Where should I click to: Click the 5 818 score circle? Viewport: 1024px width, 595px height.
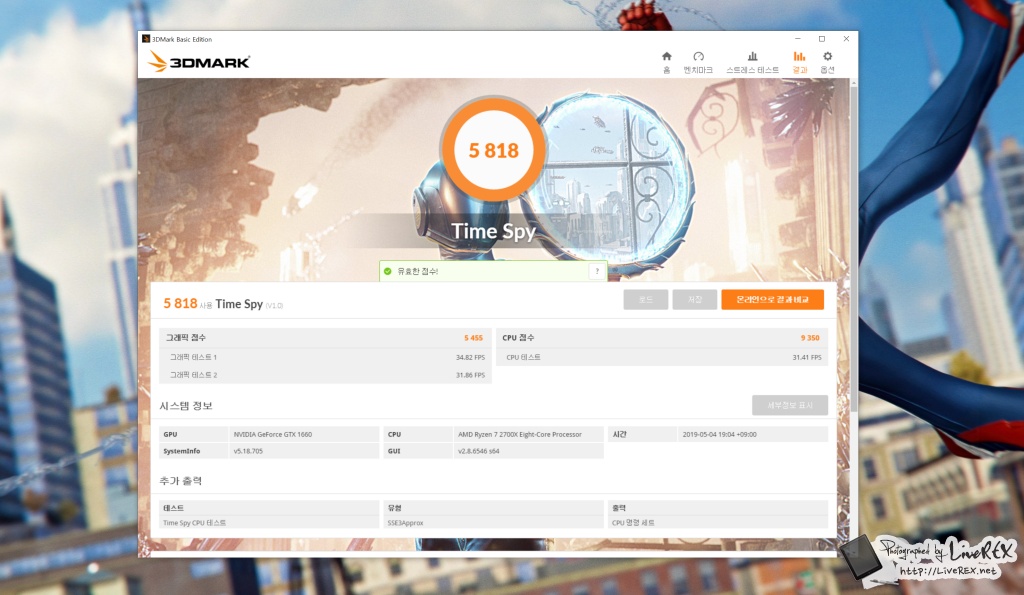tap(493, 150)
